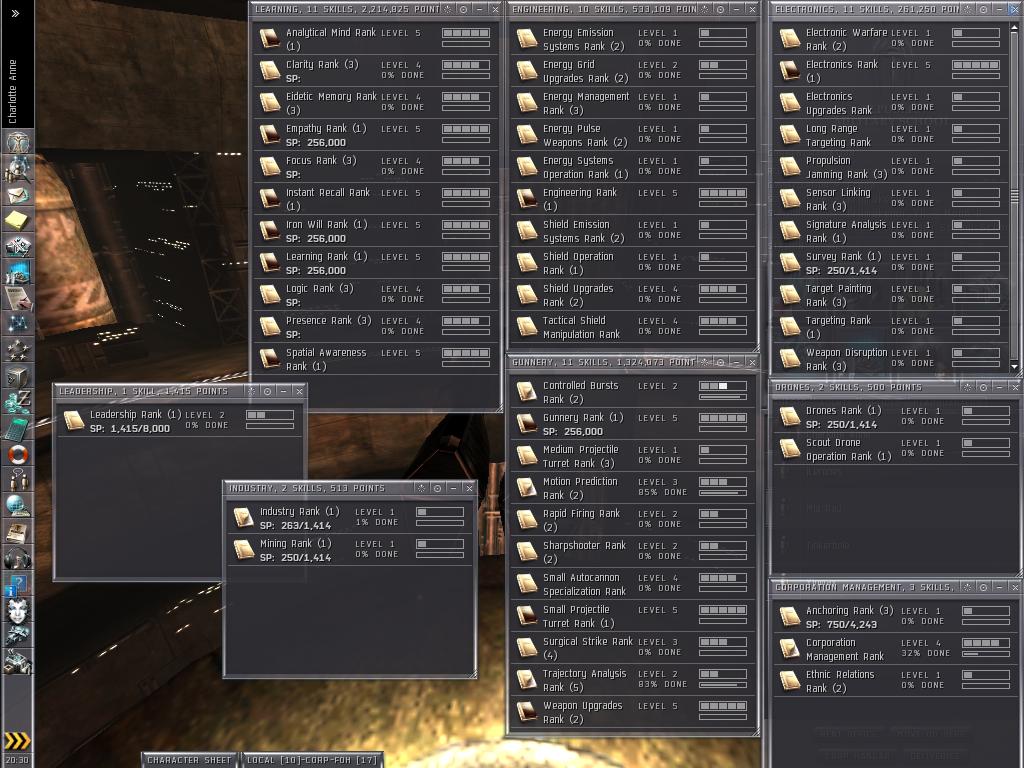Open the green calculator icon
1024x768 pixels.
[18, 428]
